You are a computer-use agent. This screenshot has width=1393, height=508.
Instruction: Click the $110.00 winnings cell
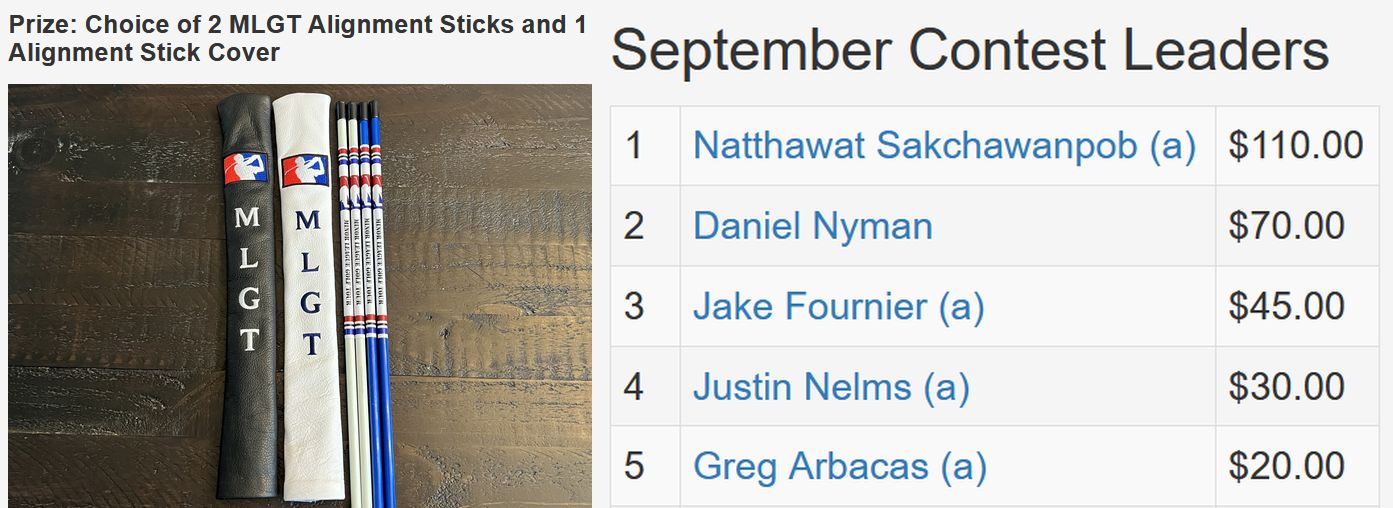pos(1298,146)
